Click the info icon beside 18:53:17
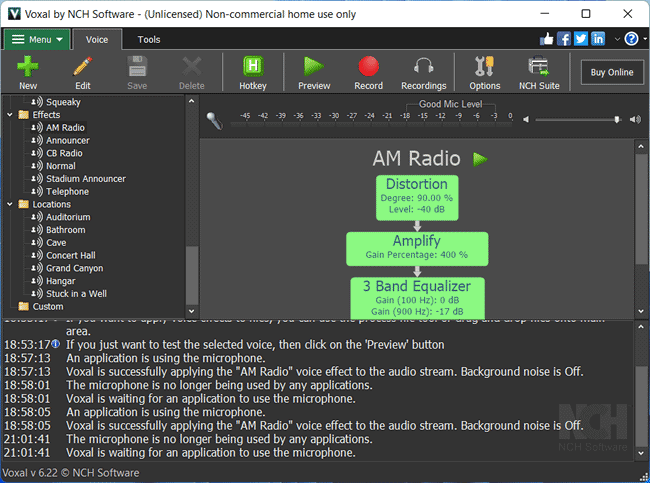Viewport: 650px width, 483px height. coord(56,344)
